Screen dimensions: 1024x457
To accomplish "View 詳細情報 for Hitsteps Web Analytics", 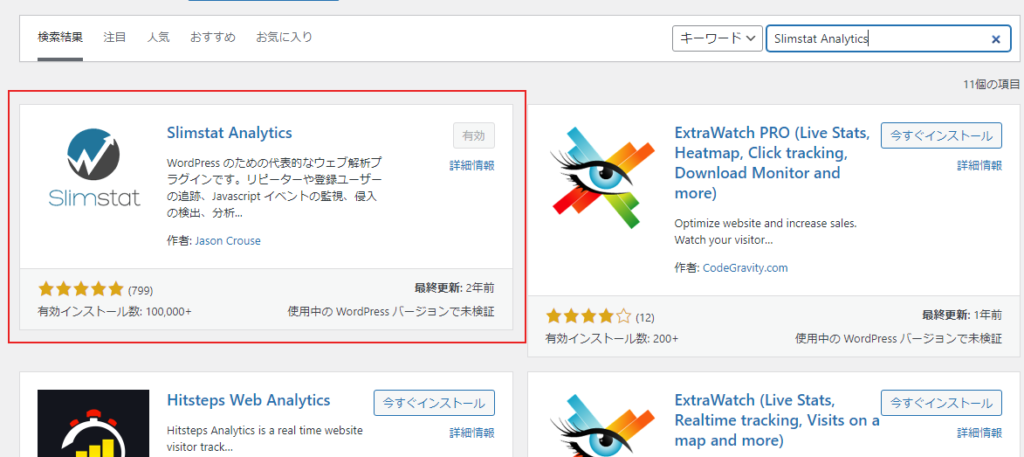I will (472, 433).
